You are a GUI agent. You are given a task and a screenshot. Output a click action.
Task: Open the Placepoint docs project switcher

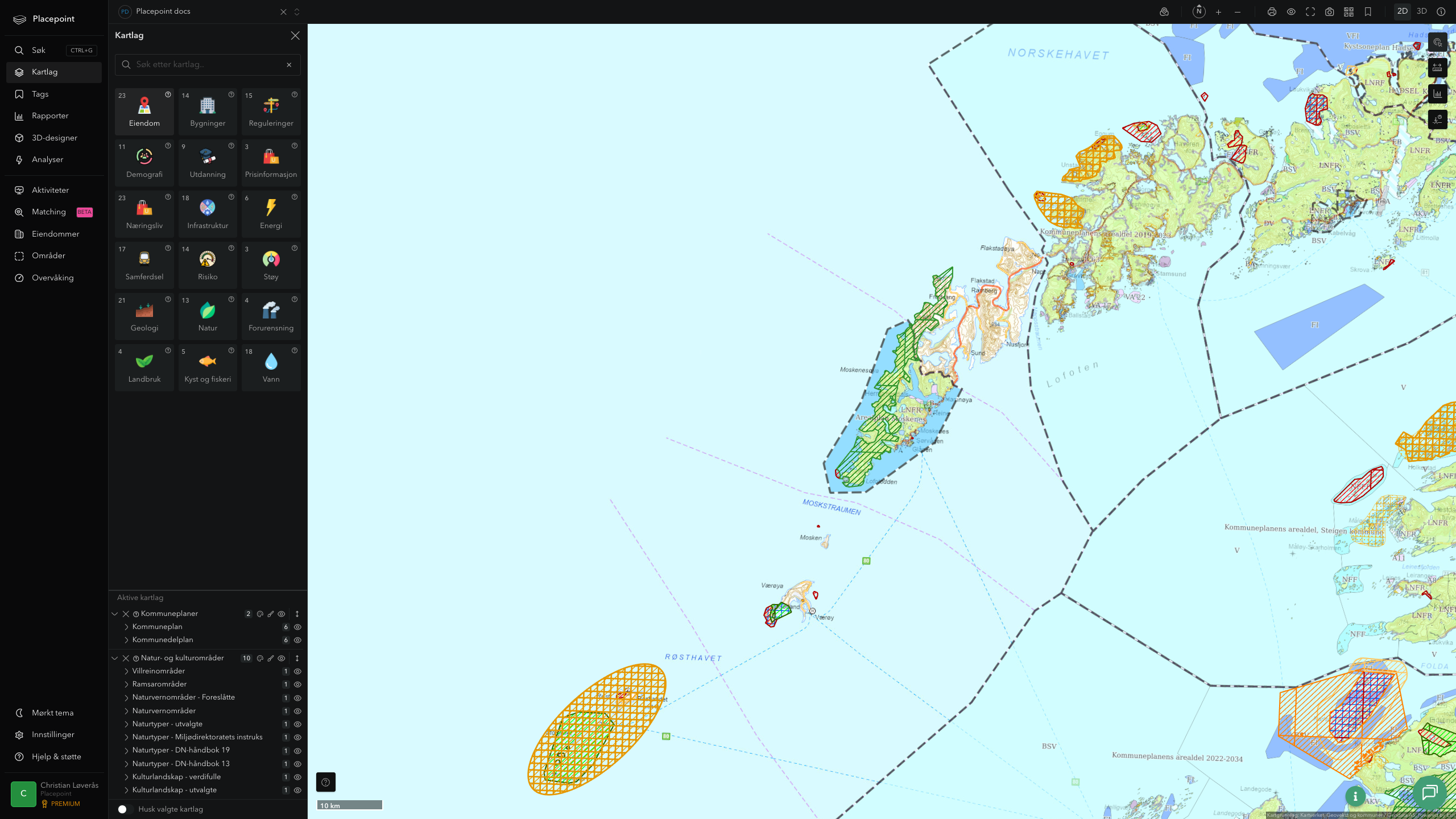297,12
